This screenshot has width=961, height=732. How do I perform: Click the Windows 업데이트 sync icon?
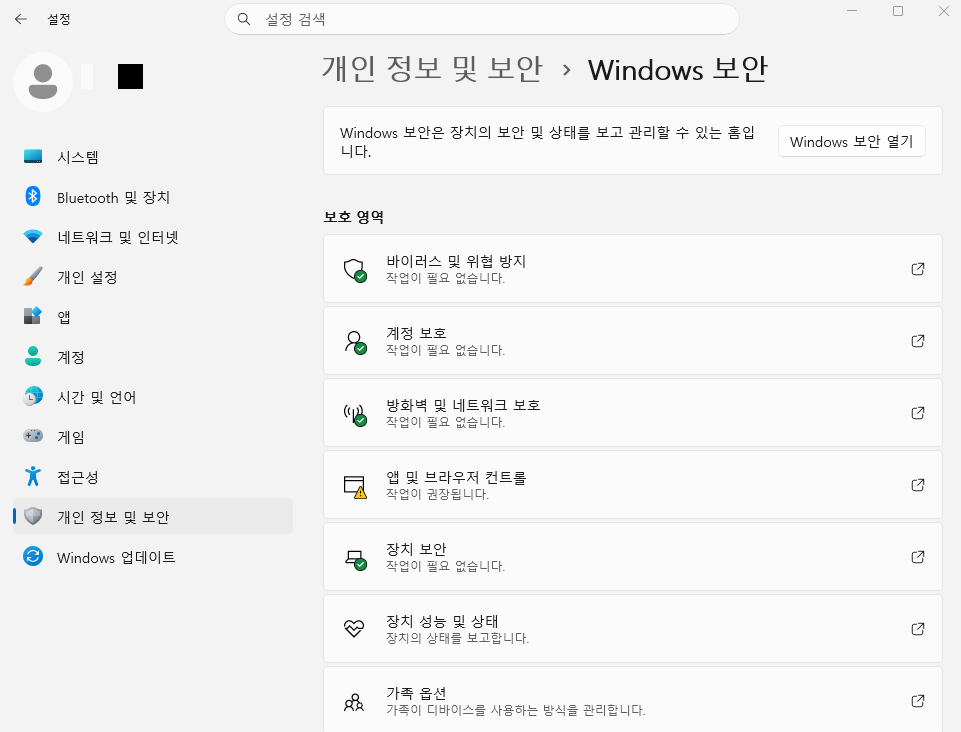(x=33, y=557)
